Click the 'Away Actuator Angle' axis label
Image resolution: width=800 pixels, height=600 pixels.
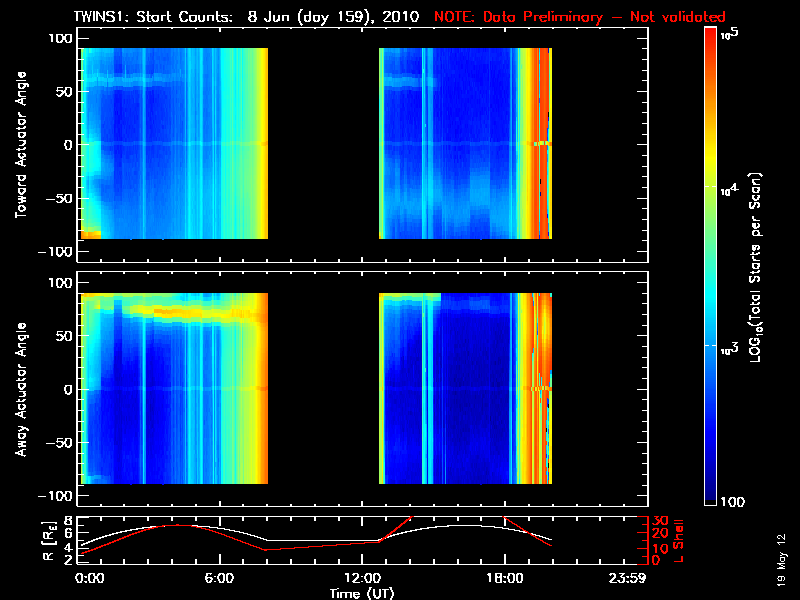coord(20,389)
